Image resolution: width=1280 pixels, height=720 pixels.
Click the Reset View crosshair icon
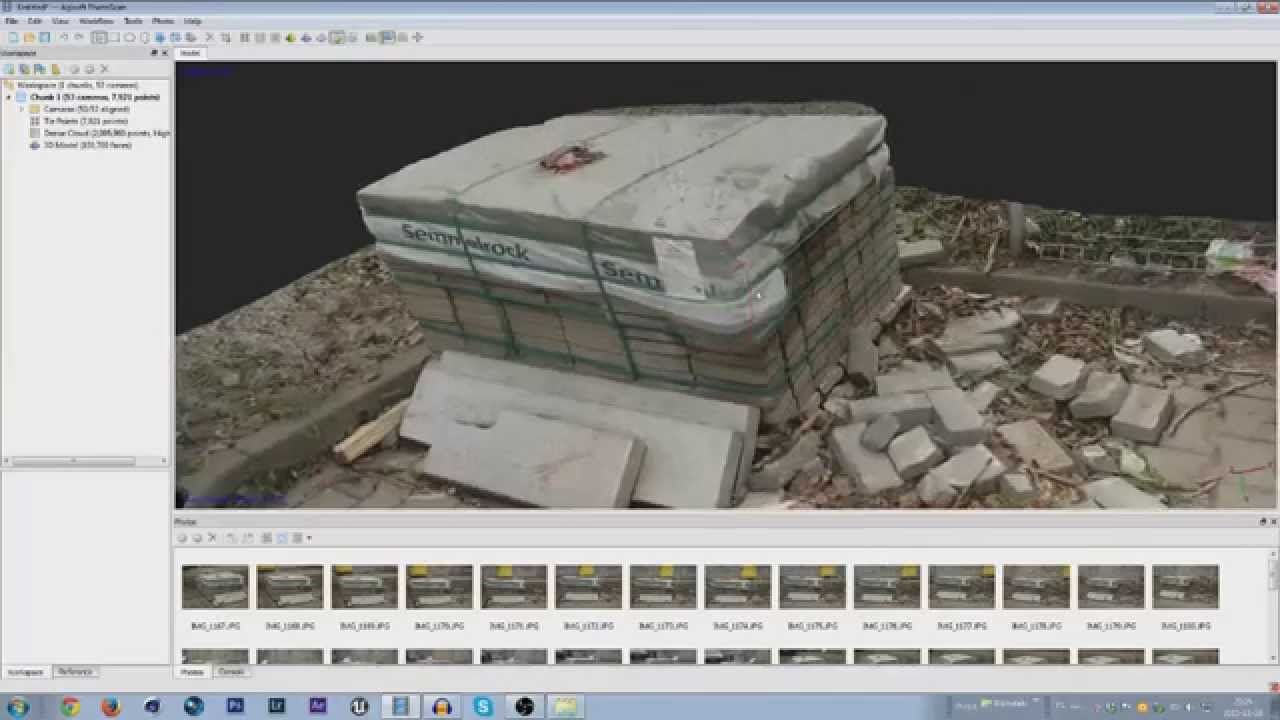(417, 38)
